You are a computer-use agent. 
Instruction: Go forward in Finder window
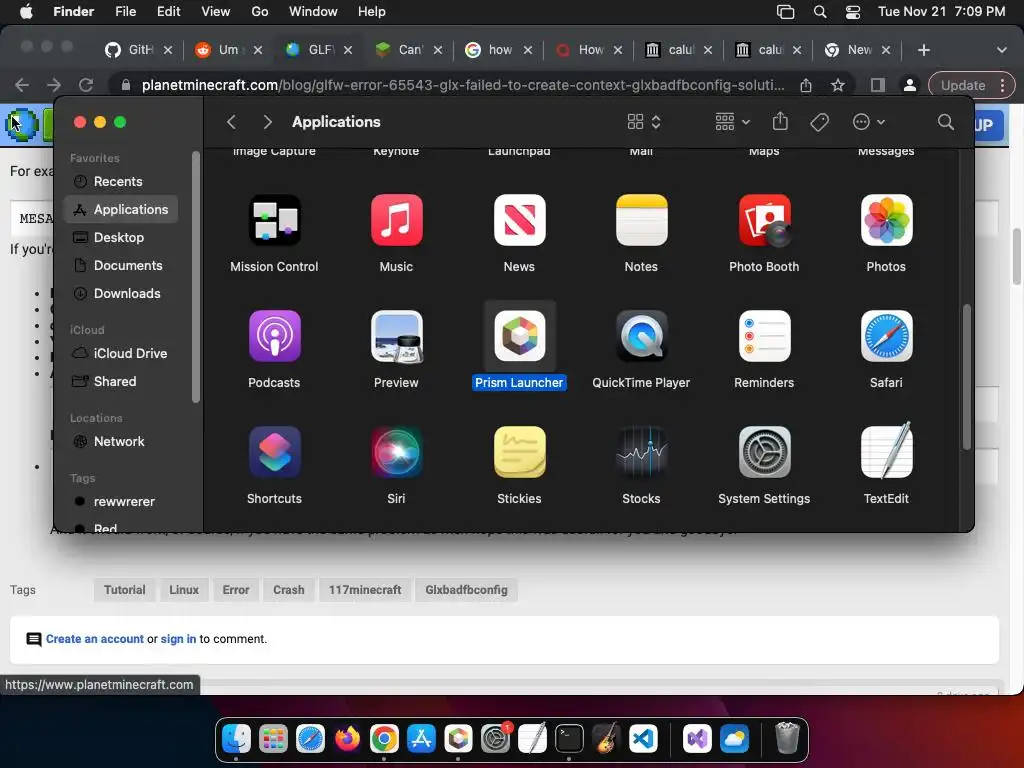(267, 122)
